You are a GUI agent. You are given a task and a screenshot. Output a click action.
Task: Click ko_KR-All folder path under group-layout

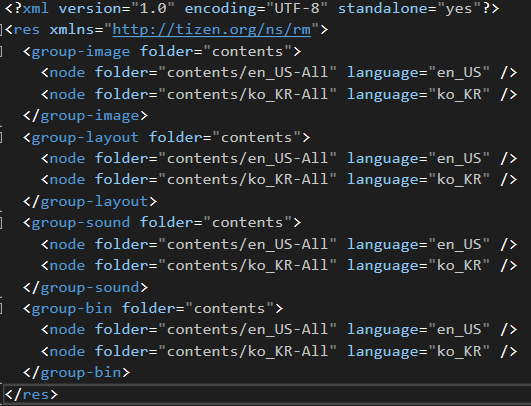(248, 180)
